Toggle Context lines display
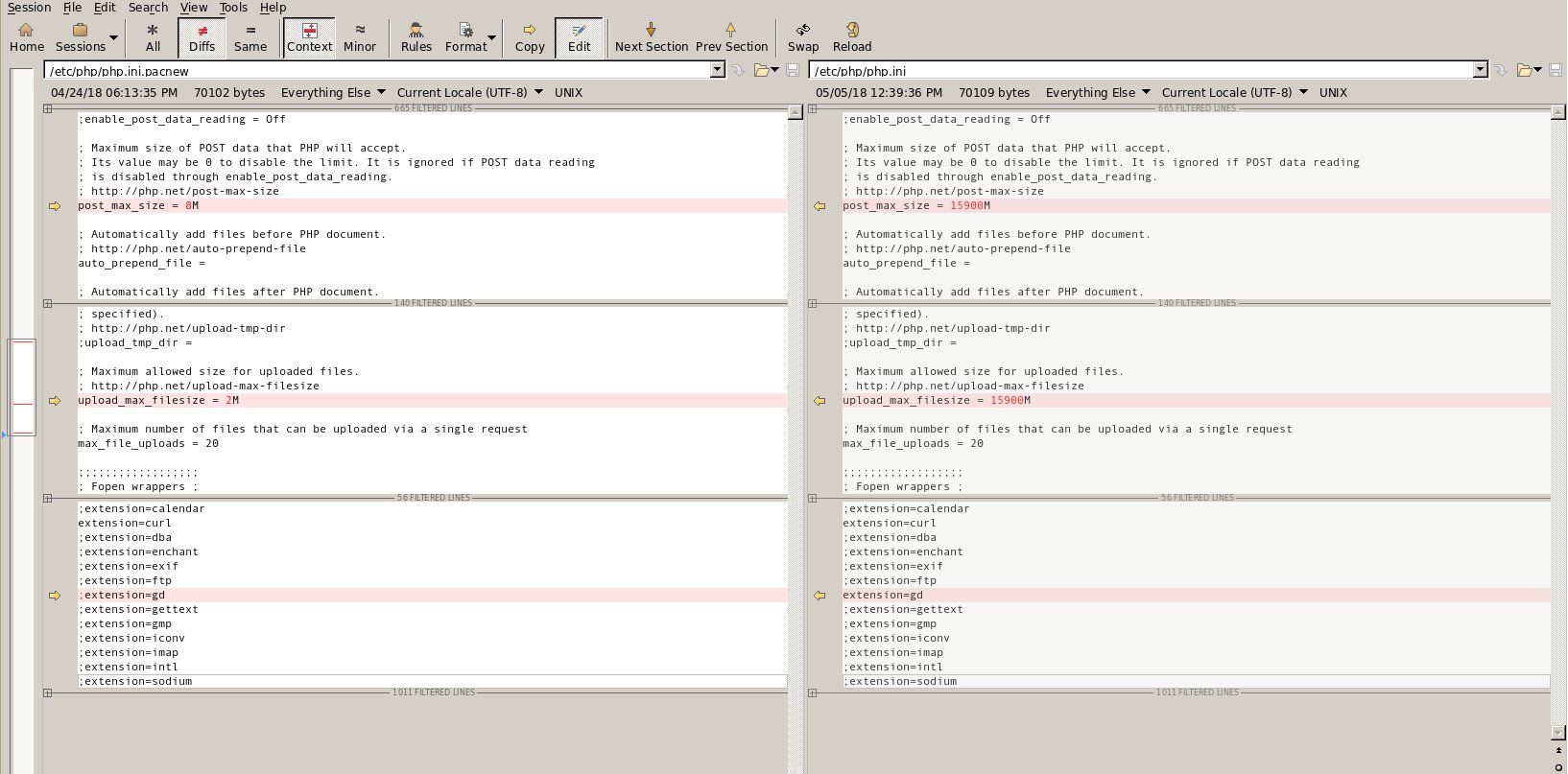This screenshot has width=1568, height=774. [x=309, y=37]
